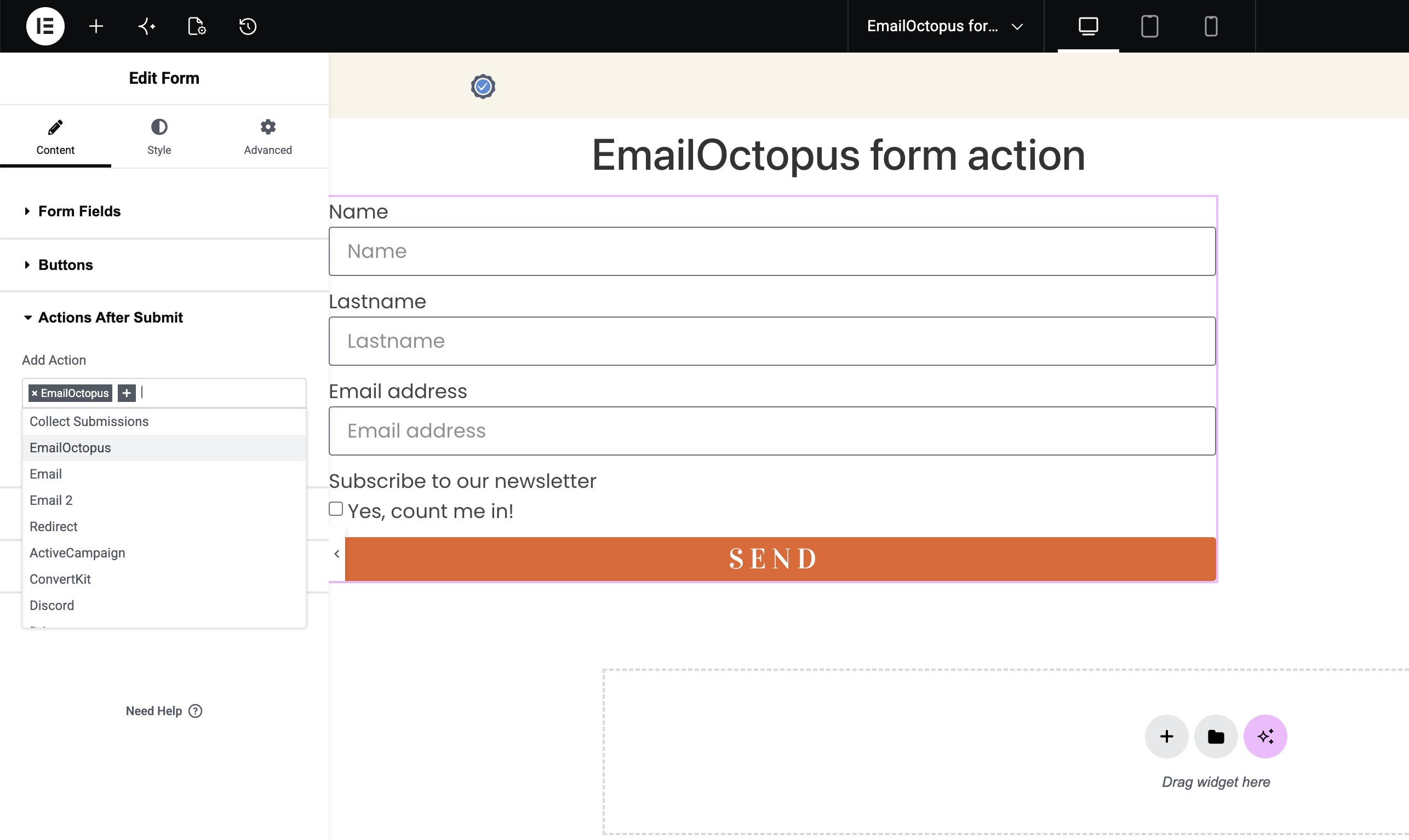This screenshot has width=1409, height=840.
Task: Select the ConvertKit action option
Action: [164, 579]
